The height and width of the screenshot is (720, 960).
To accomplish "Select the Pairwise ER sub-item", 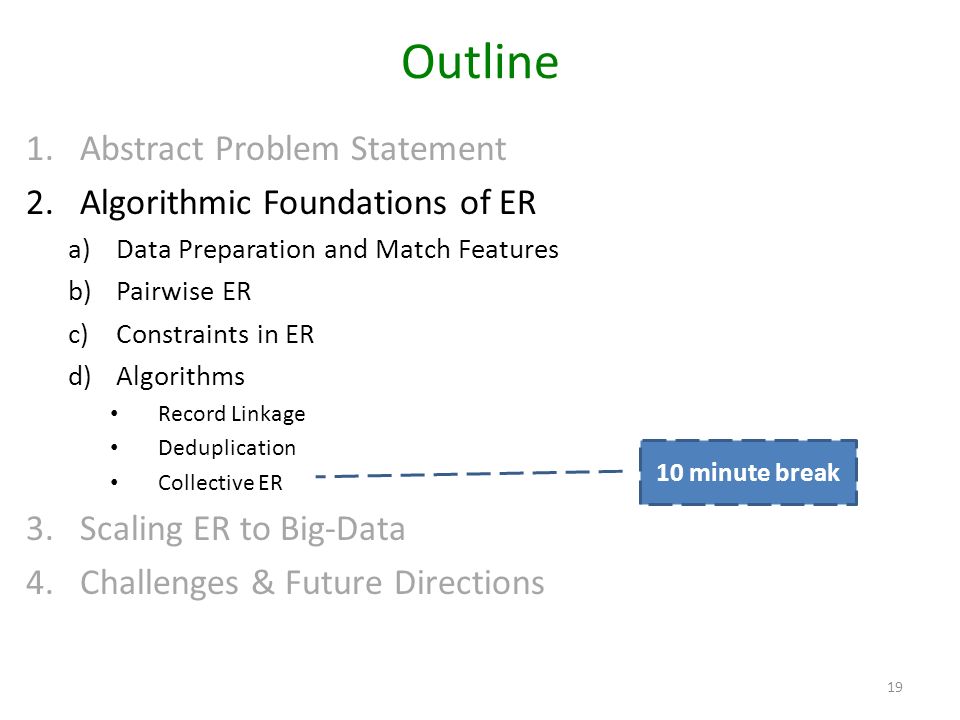I will tap(184, 291).
